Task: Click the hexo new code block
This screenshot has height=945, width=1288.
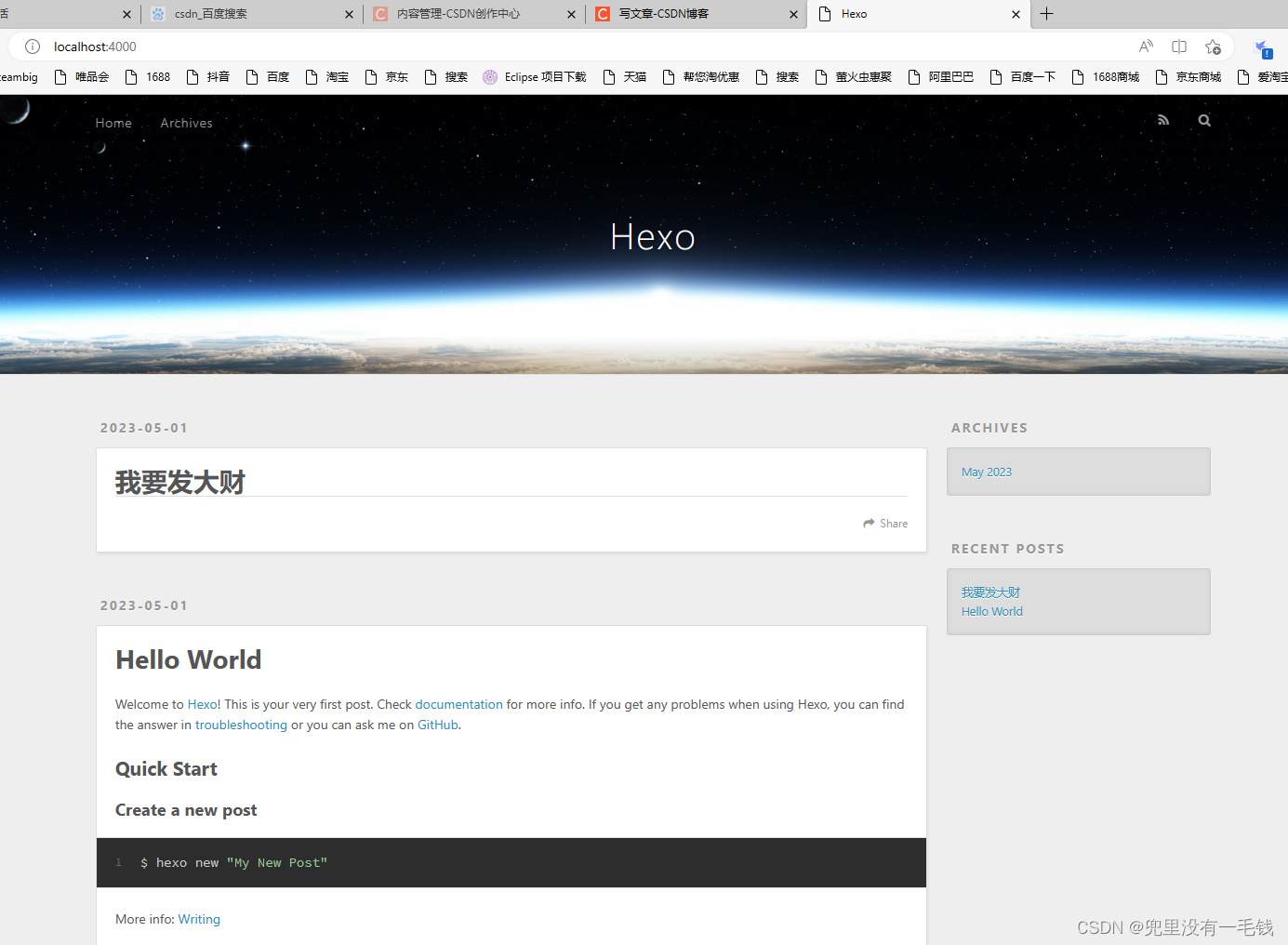Action: point(511,863)
